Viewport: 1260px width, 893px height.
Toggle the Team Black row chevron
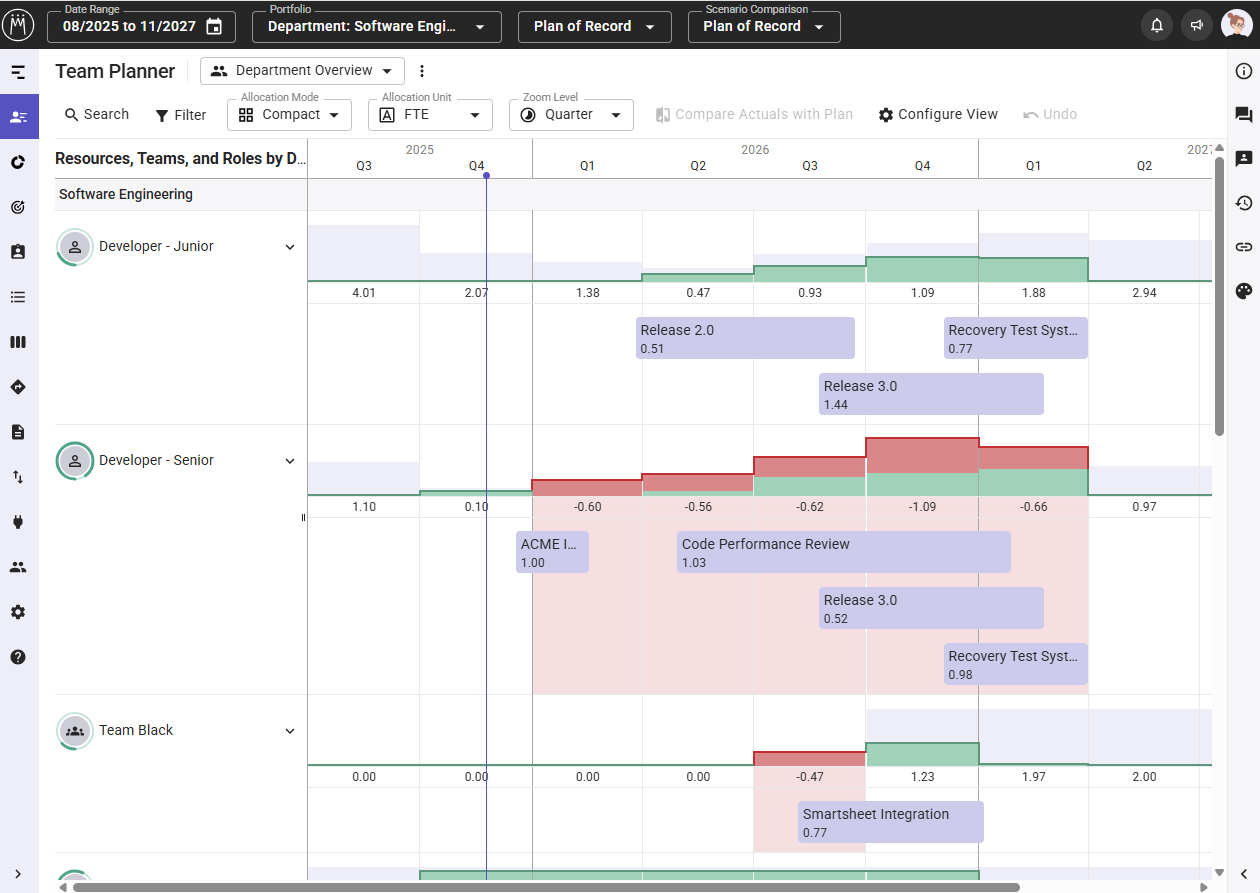[x=290, y=731]
